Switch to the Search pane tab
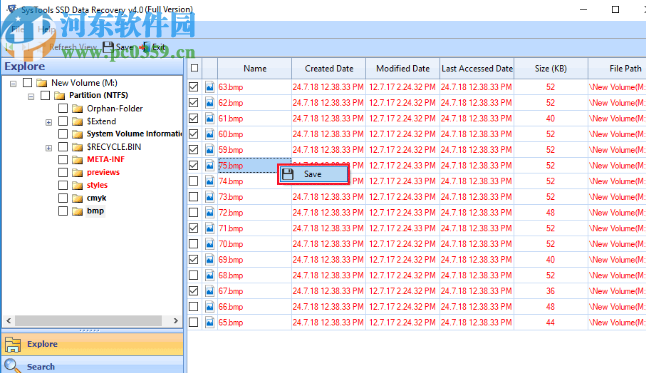Viewport: 646px width, 373px height. [92, 366]
